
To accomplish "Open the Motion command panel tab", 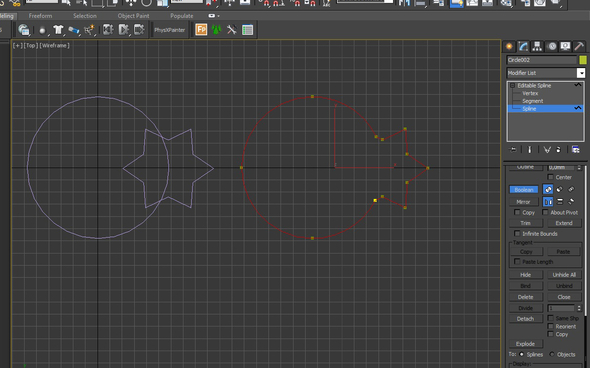I will click(552, 46).
